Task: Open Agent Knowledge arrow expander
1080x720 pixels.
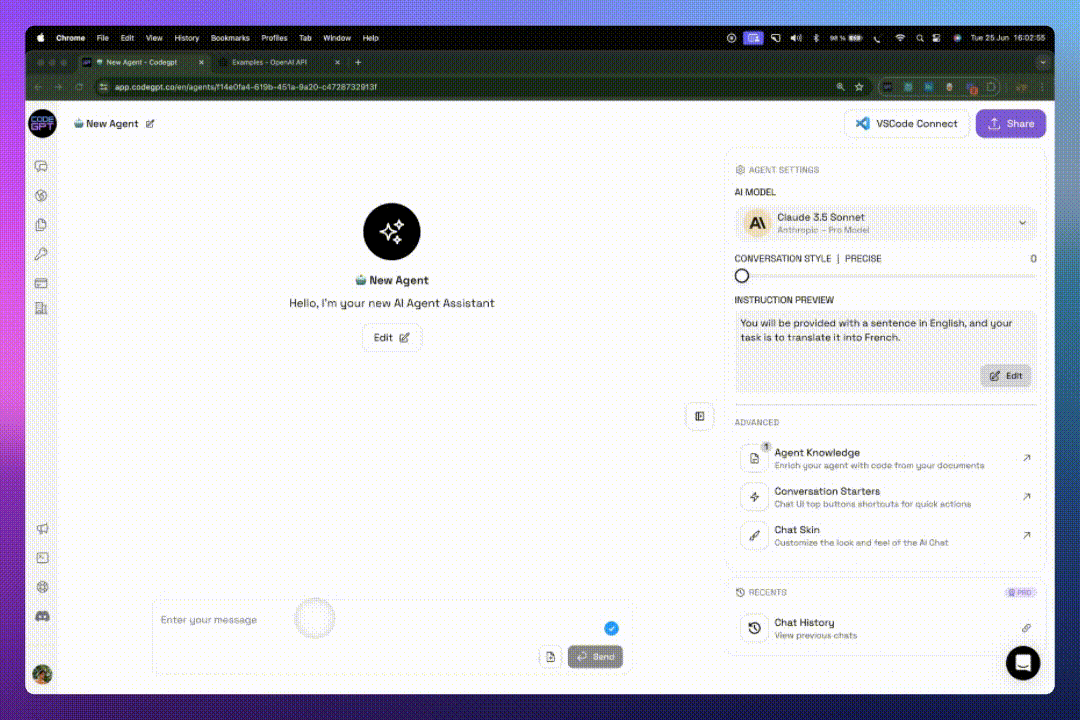Action: [x=1026, y=458]
